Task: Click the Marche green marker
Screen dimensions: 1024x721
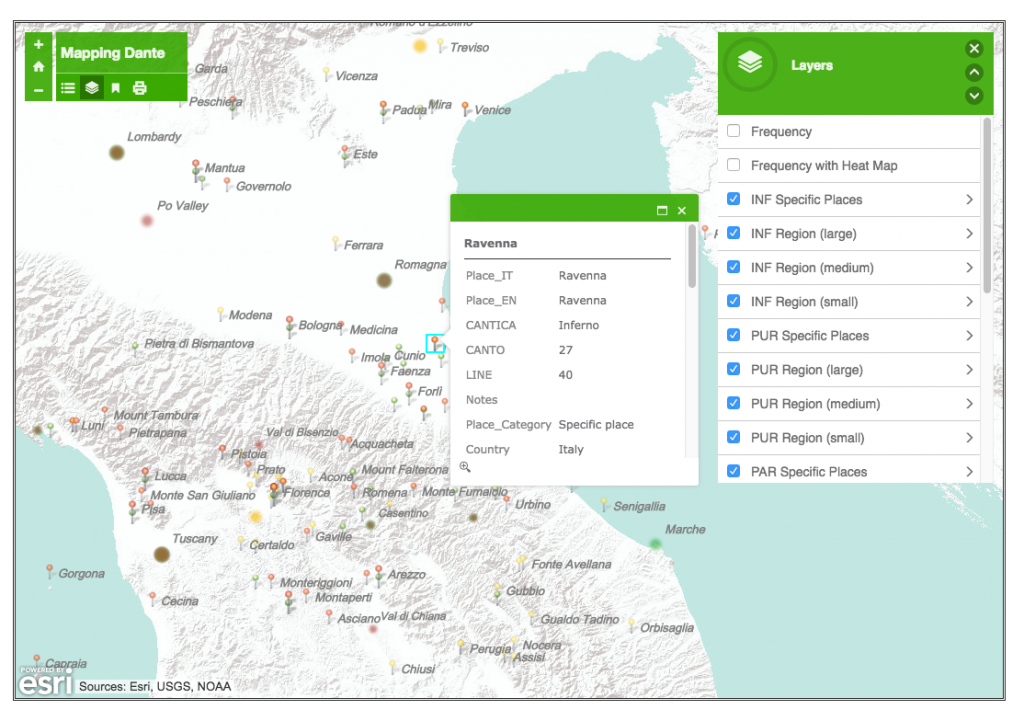Action: (x=656, y=544)
